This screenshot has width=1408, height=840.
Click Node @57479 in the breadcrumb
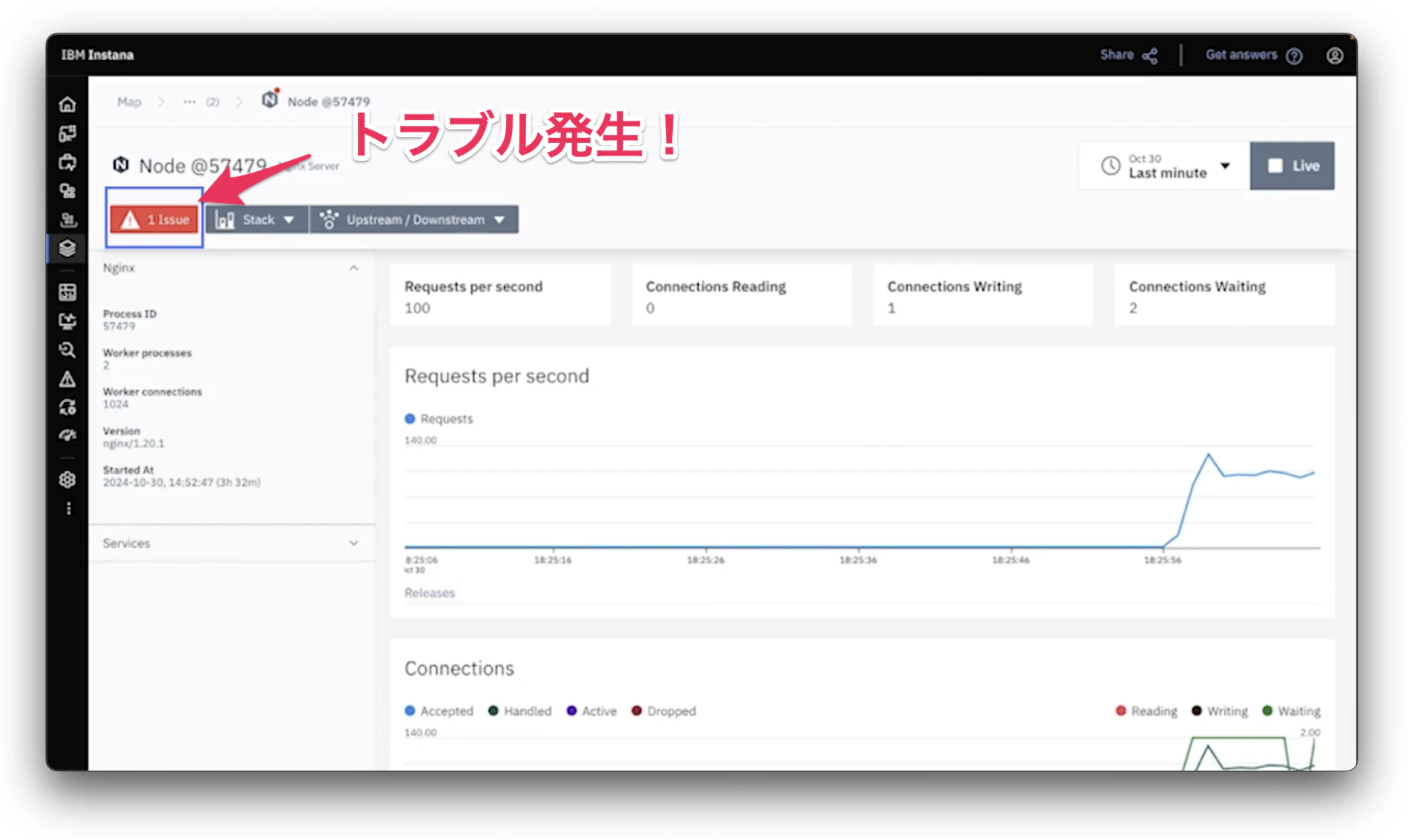point(328,101)
